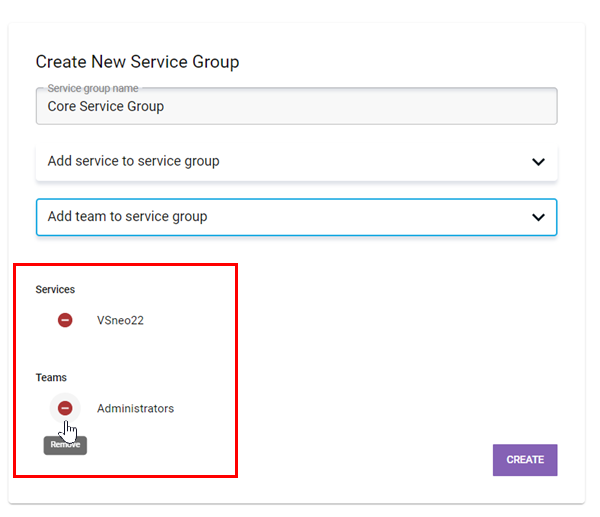Click the Add service to service group text

pyautogui.click(x=133, y=161)
